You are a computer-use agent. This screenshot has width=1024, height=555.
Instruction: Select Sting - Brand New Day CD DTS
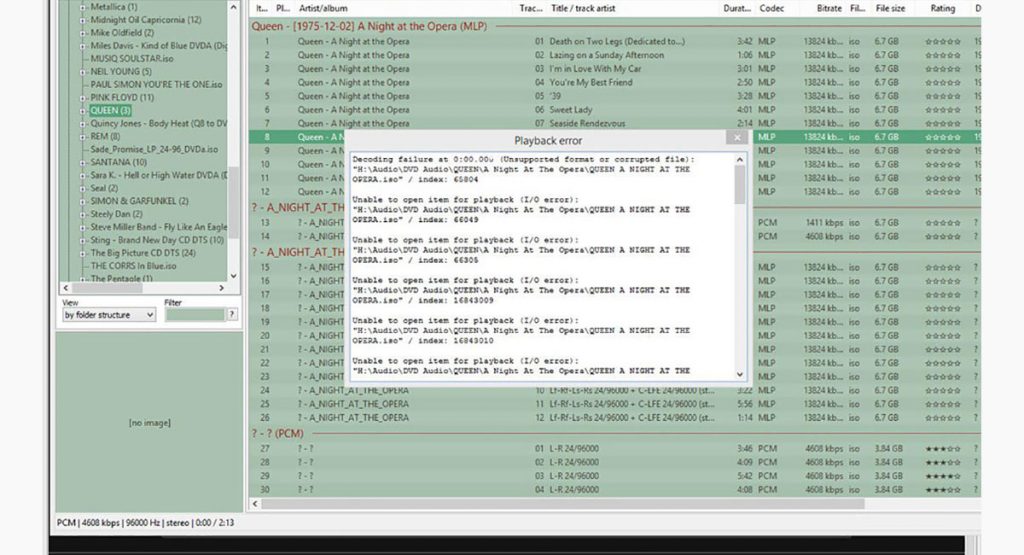coord(157,240)
